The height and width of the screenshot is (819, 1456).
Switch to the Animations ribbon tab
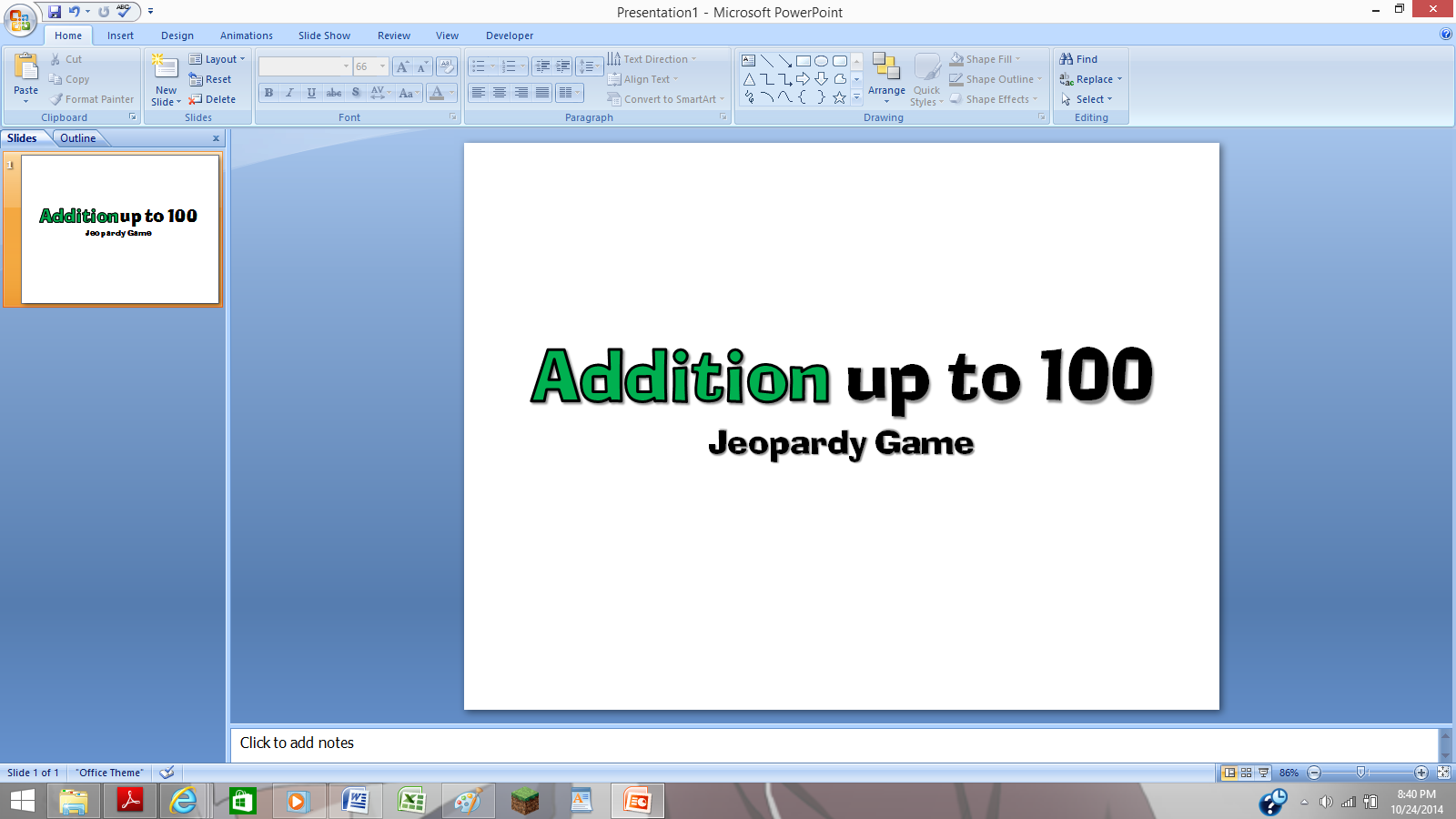(x=246, y=35)
